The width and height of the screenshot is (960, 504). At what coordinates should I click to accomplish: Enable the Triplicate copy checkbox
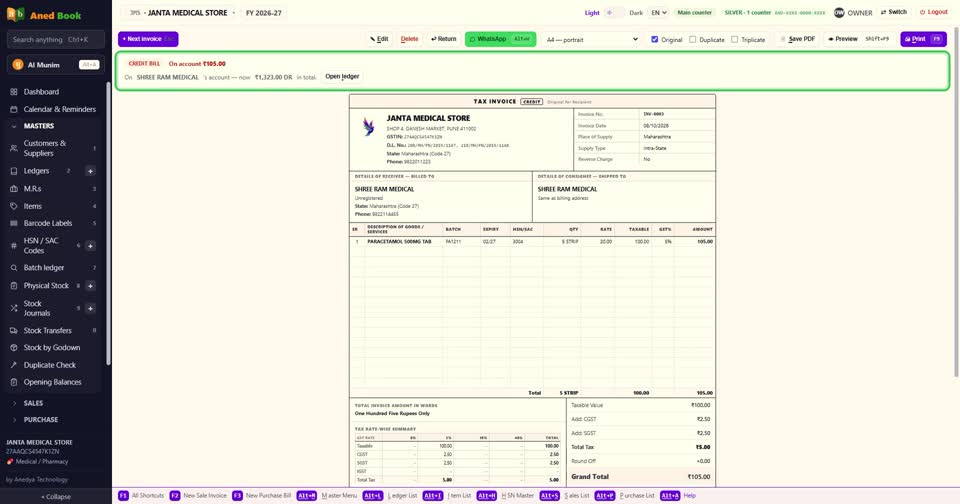(734, 39)
